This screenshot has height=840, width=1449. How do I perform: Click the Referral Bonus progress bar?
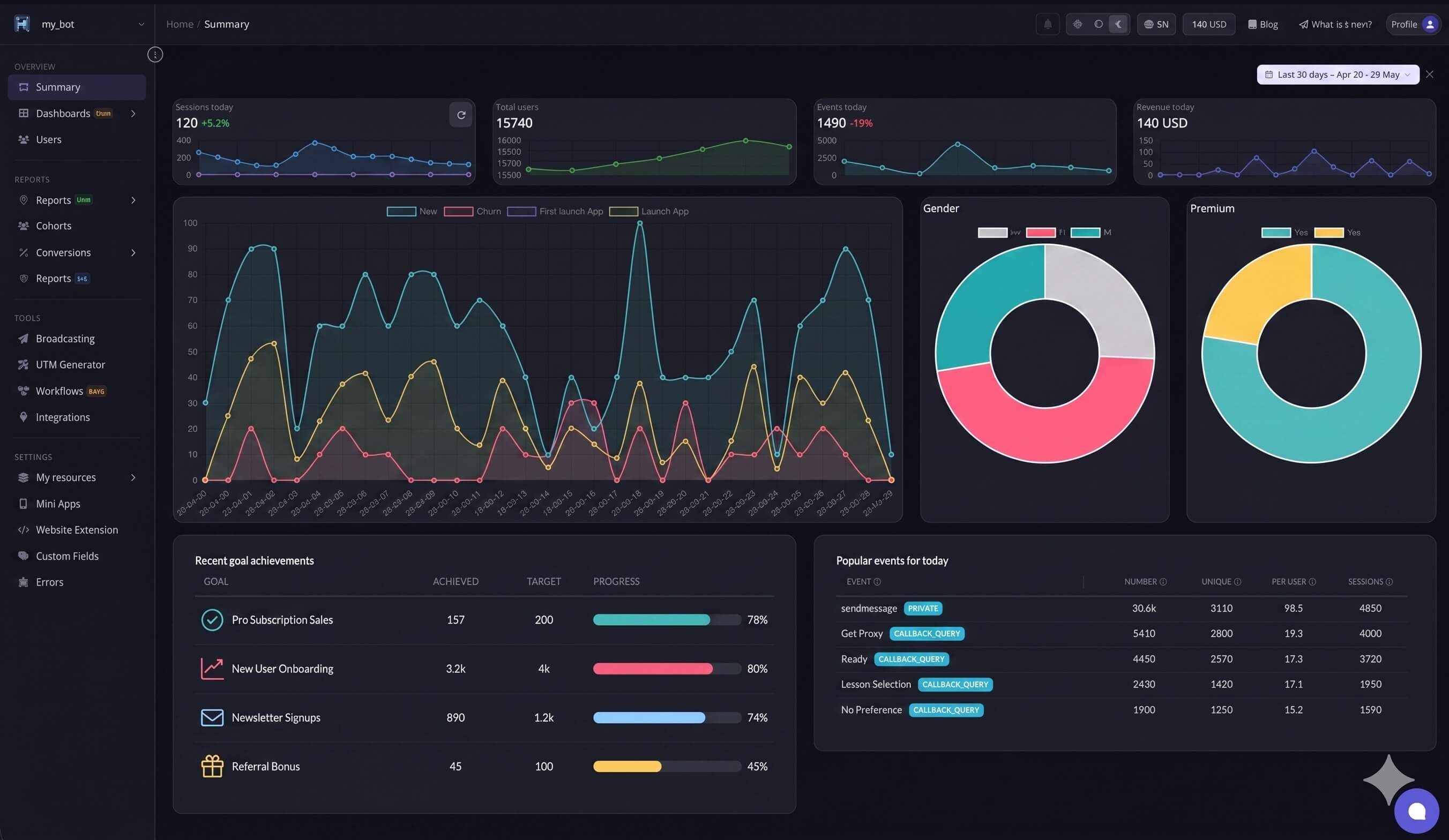pyautogui.click(x=667, y=767)
